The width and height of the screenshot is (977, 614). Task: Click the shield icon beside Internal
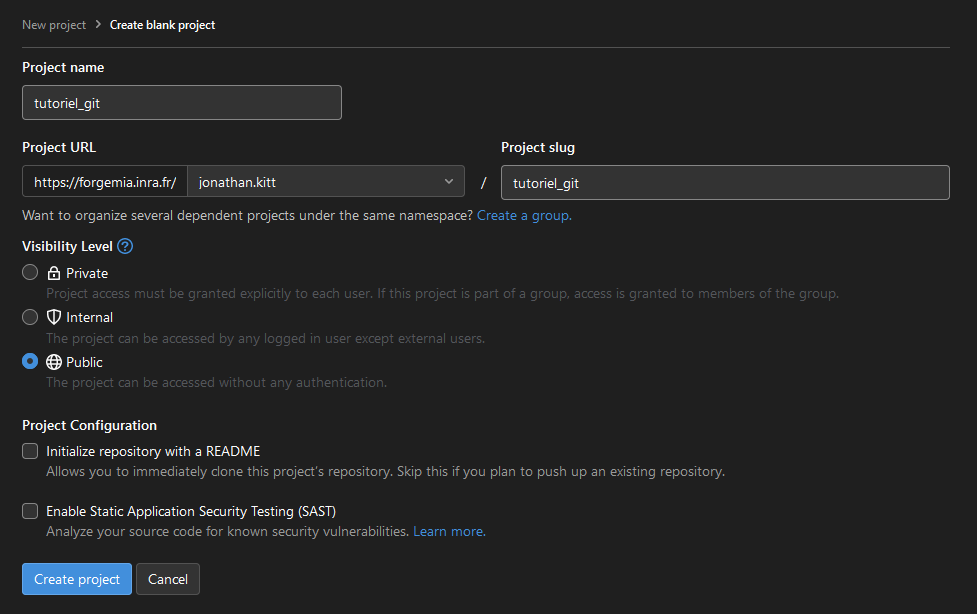click(54, 317)
